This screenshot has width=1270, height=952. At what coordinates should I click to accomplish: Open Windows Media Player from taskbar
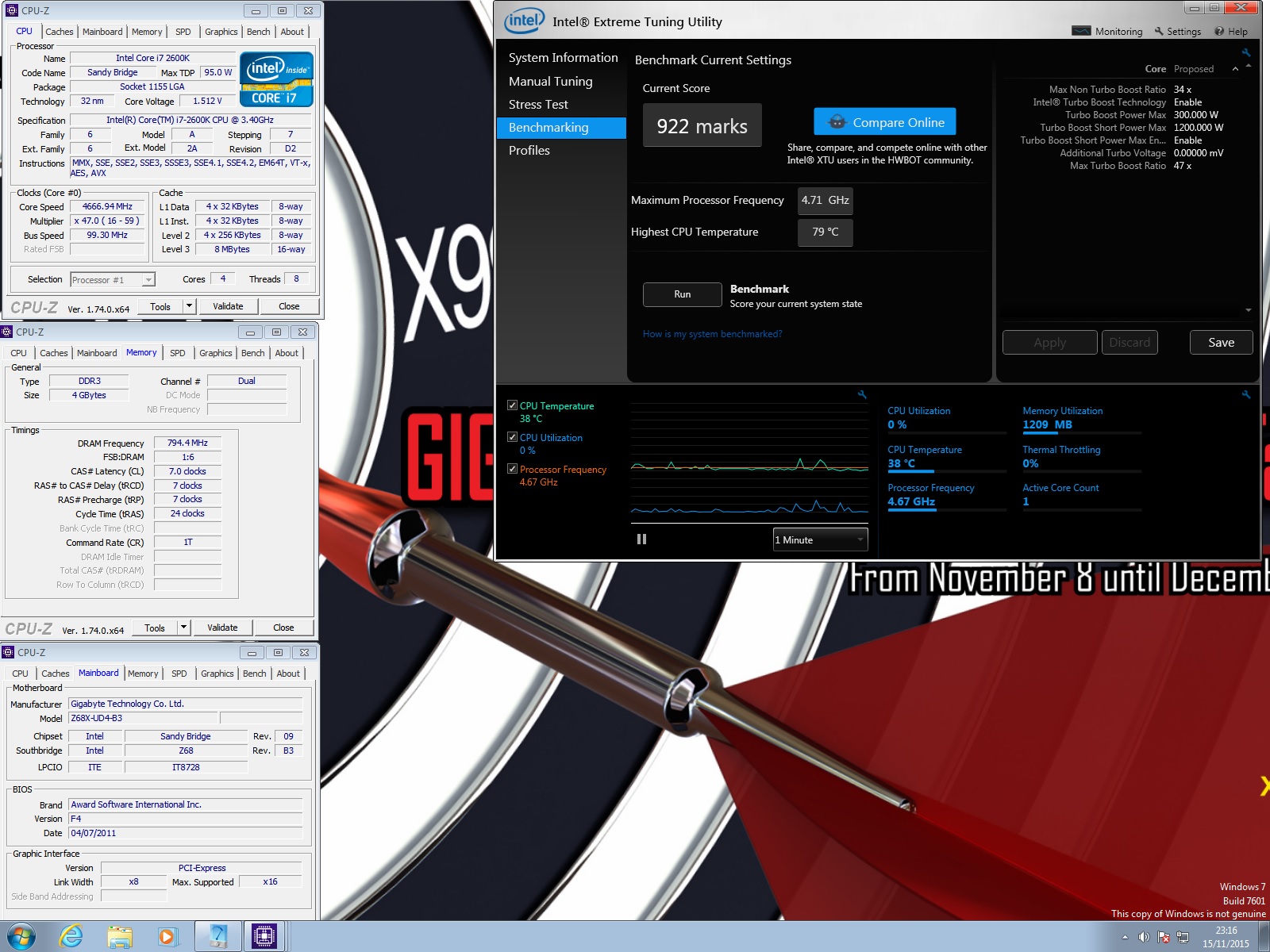167,937
